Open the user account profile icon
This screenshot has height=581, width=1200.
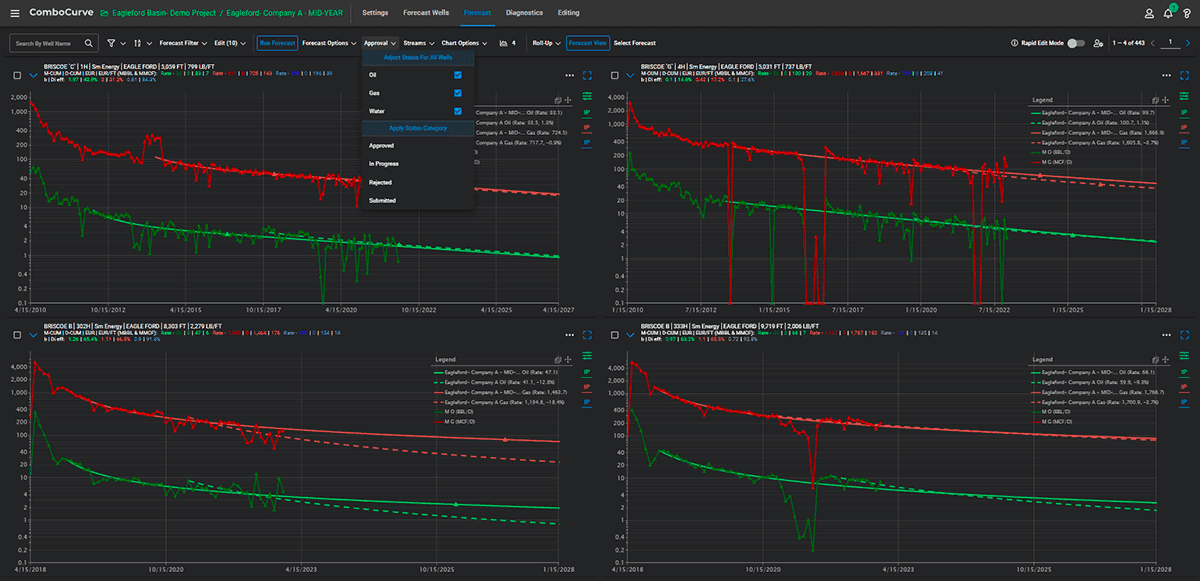tap(1149, 13)
